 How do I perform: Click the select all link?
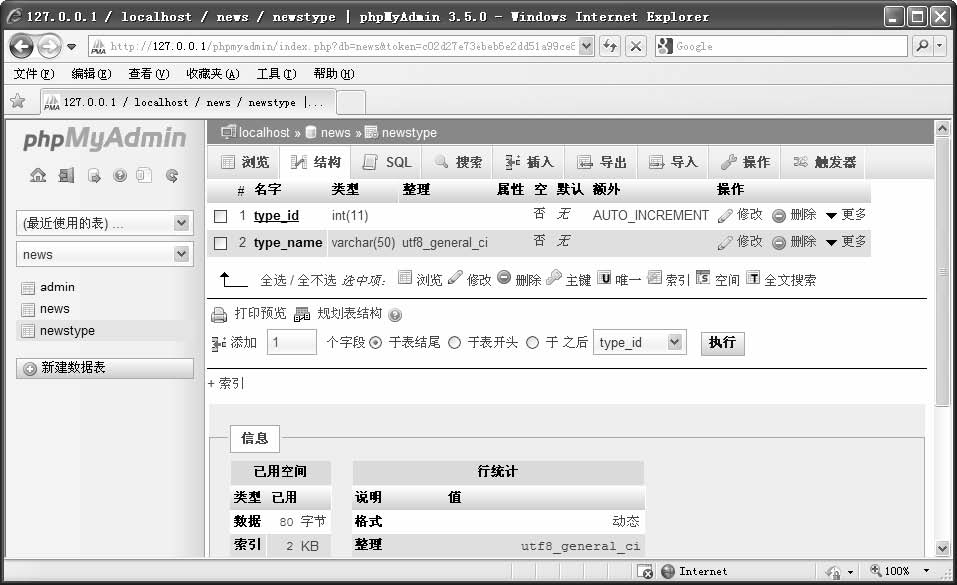click(x=273, y=280)
